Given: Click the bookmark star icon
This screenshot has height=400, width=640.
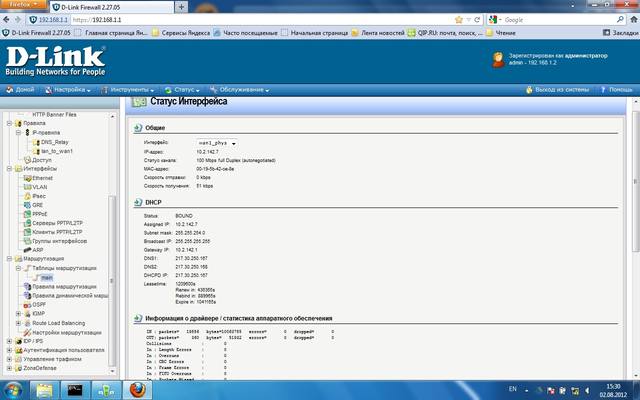Looking at the screenshot, I should (459, 20).
